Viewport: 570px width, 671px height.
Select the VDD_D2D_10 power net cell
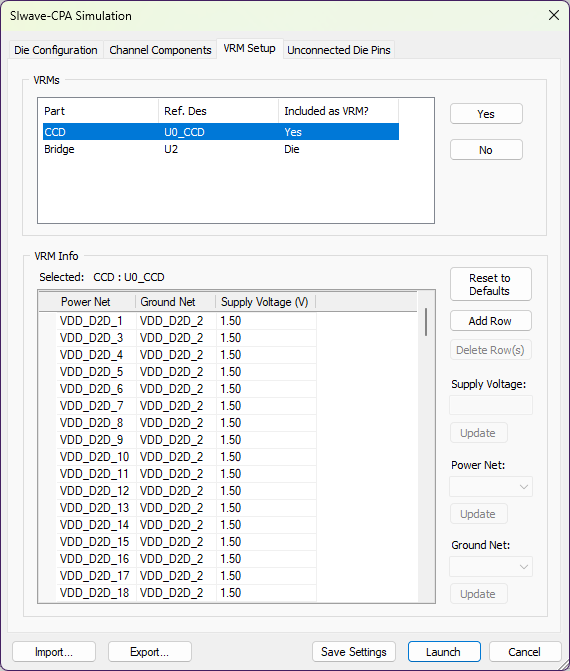click(96, 457)
